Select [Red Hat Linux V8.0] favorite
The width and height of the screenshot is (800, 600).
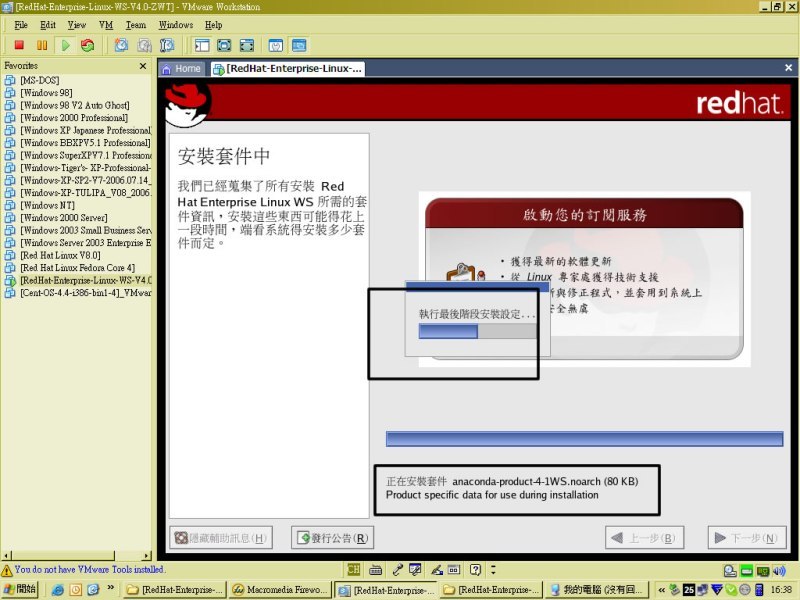point(60,255)
